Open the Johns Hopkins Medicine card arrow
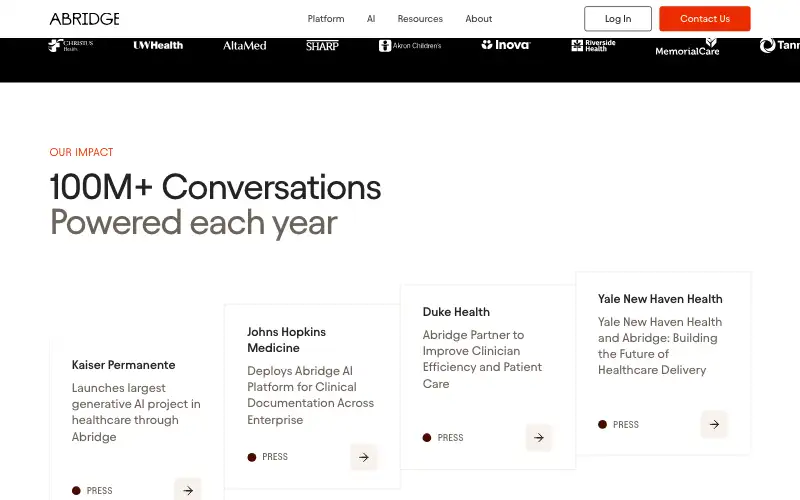Screen dimensions: 800x500 [363, 457]
